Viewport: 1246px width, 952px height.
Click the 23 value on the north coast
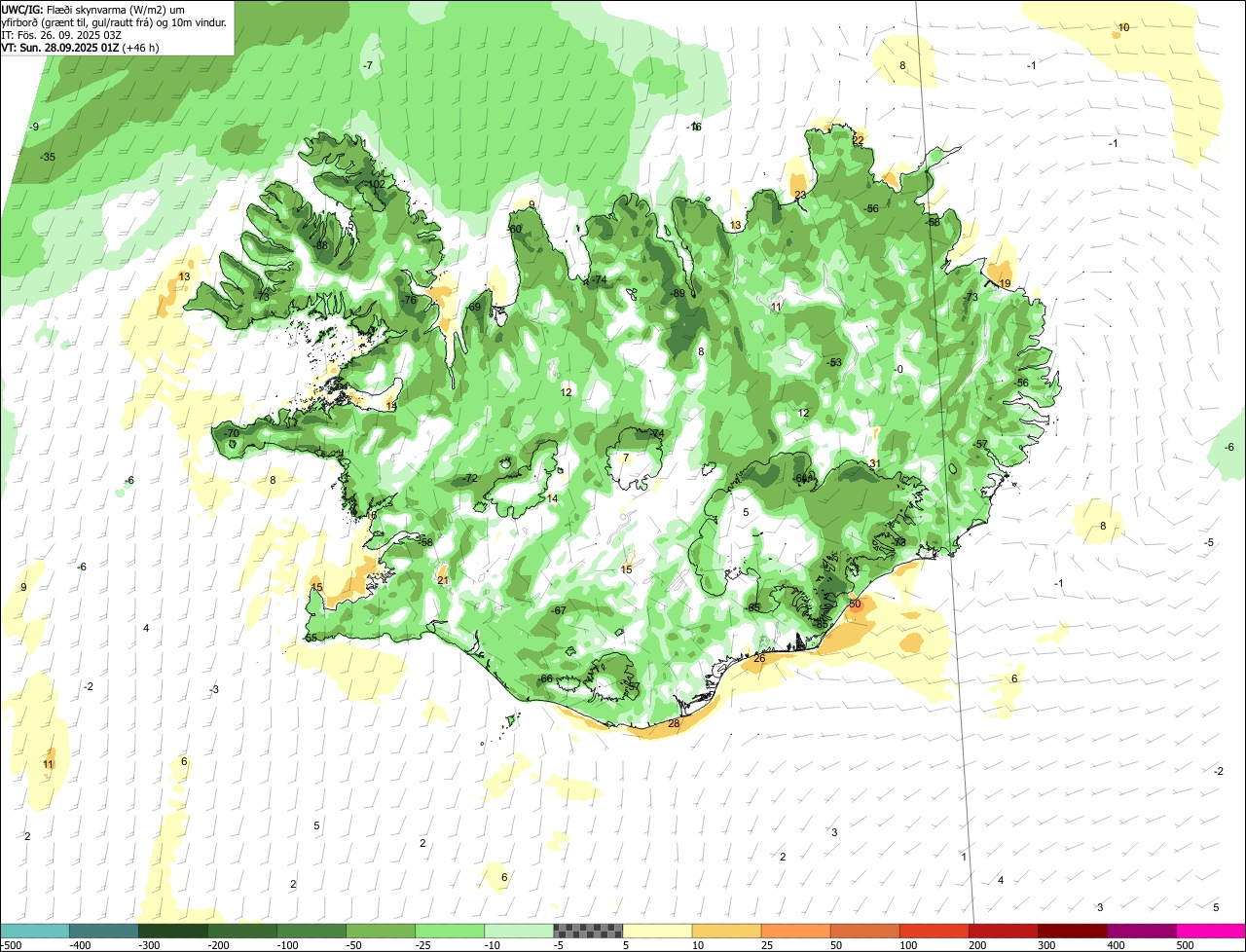(800, 195)
